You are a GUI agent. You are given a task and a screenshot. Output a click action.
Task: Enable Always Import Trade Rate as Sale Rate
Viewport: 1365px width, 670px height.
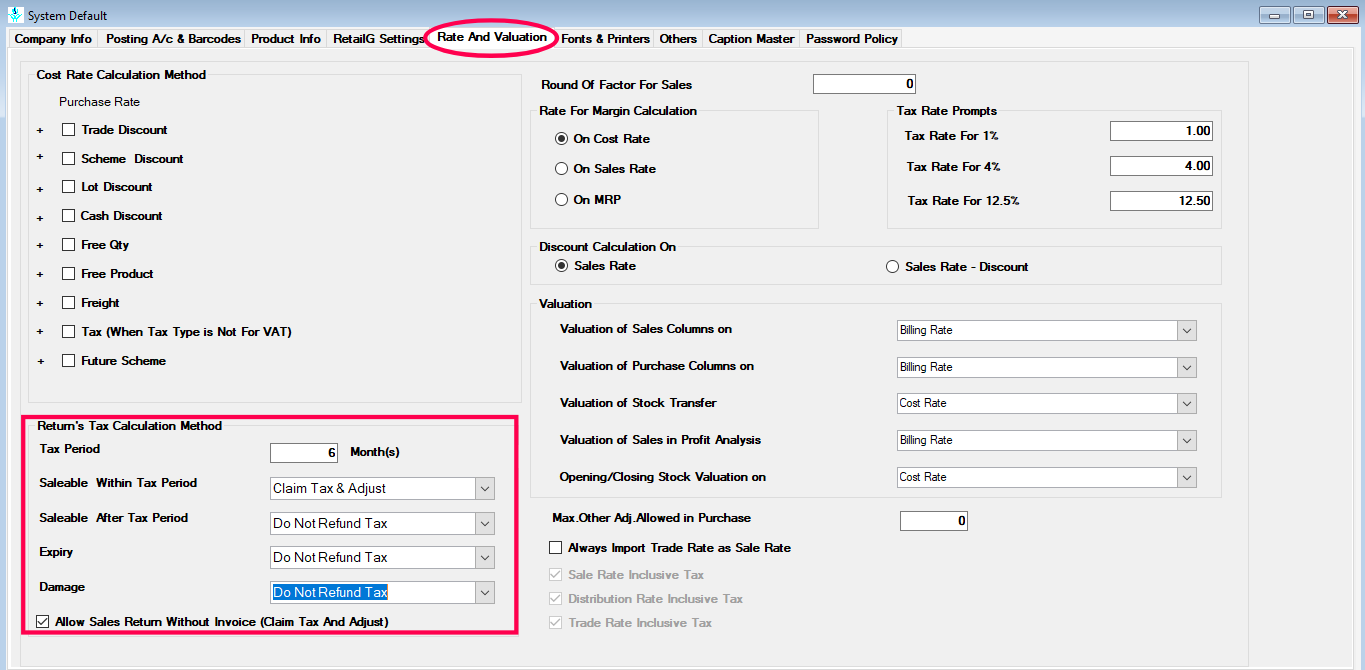[x=555, y=548]
